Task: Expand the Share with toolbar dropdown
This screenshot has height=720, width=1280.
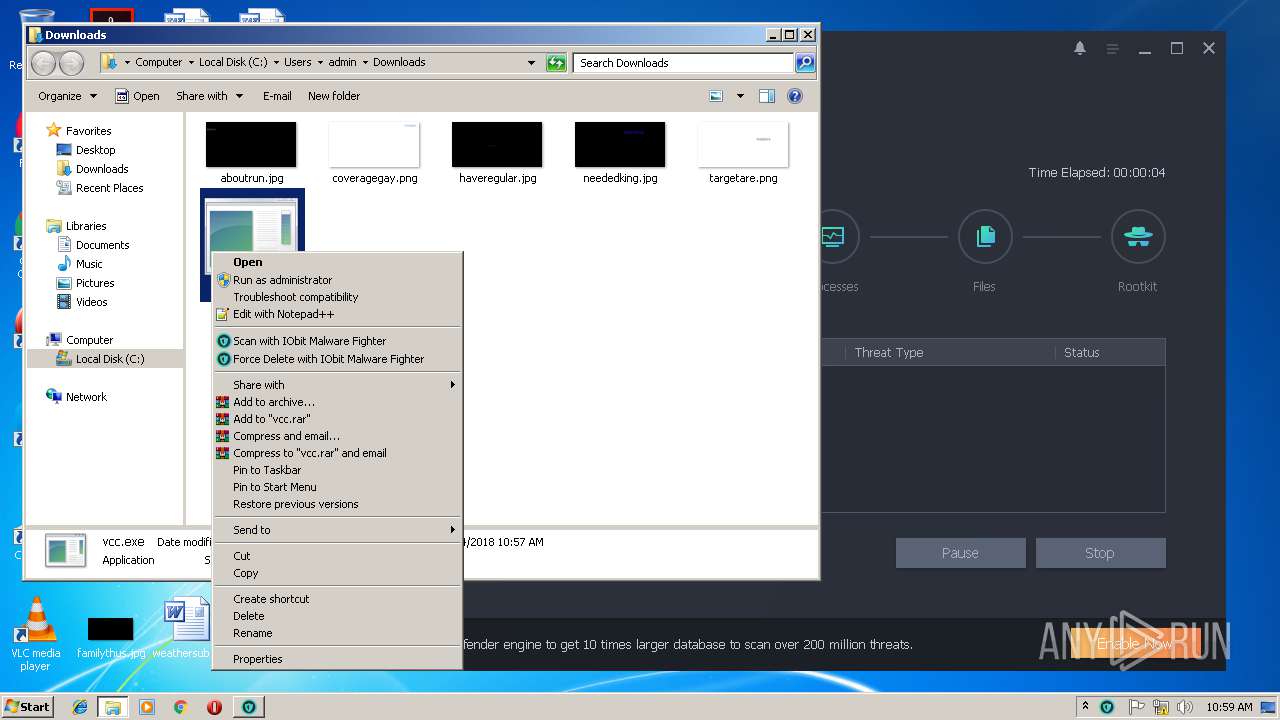Action: pyautogui.click(x=209, y=96)
